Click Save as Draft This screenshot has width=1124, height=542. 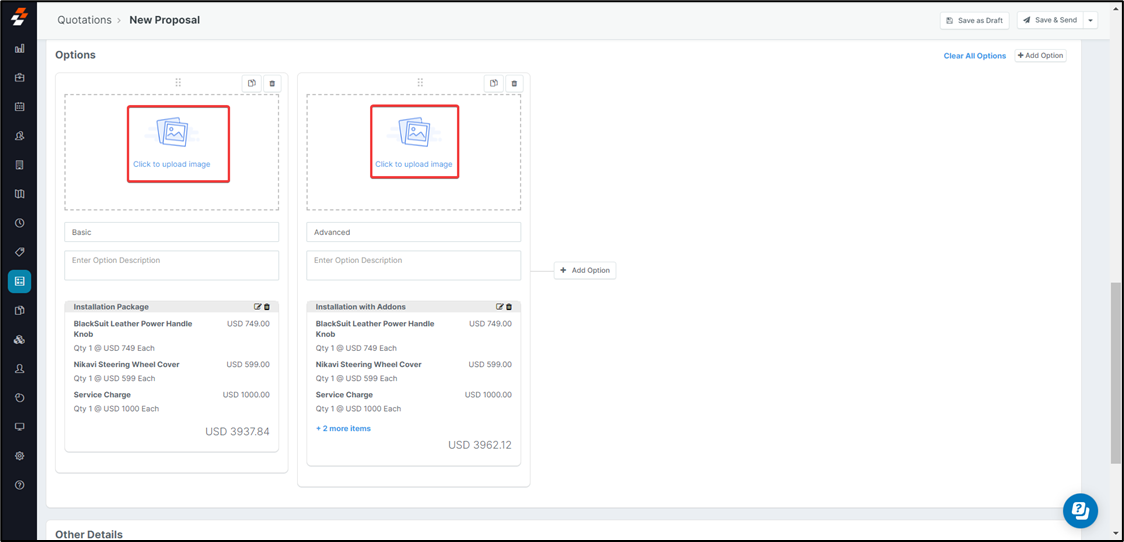click(975, 21)
